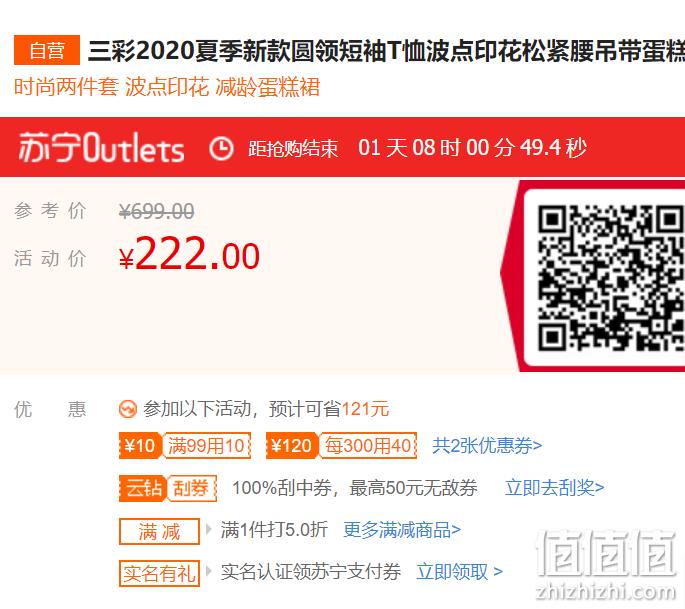Click the orange discount icon beside 参加以下活动

(x=128, y=409)
